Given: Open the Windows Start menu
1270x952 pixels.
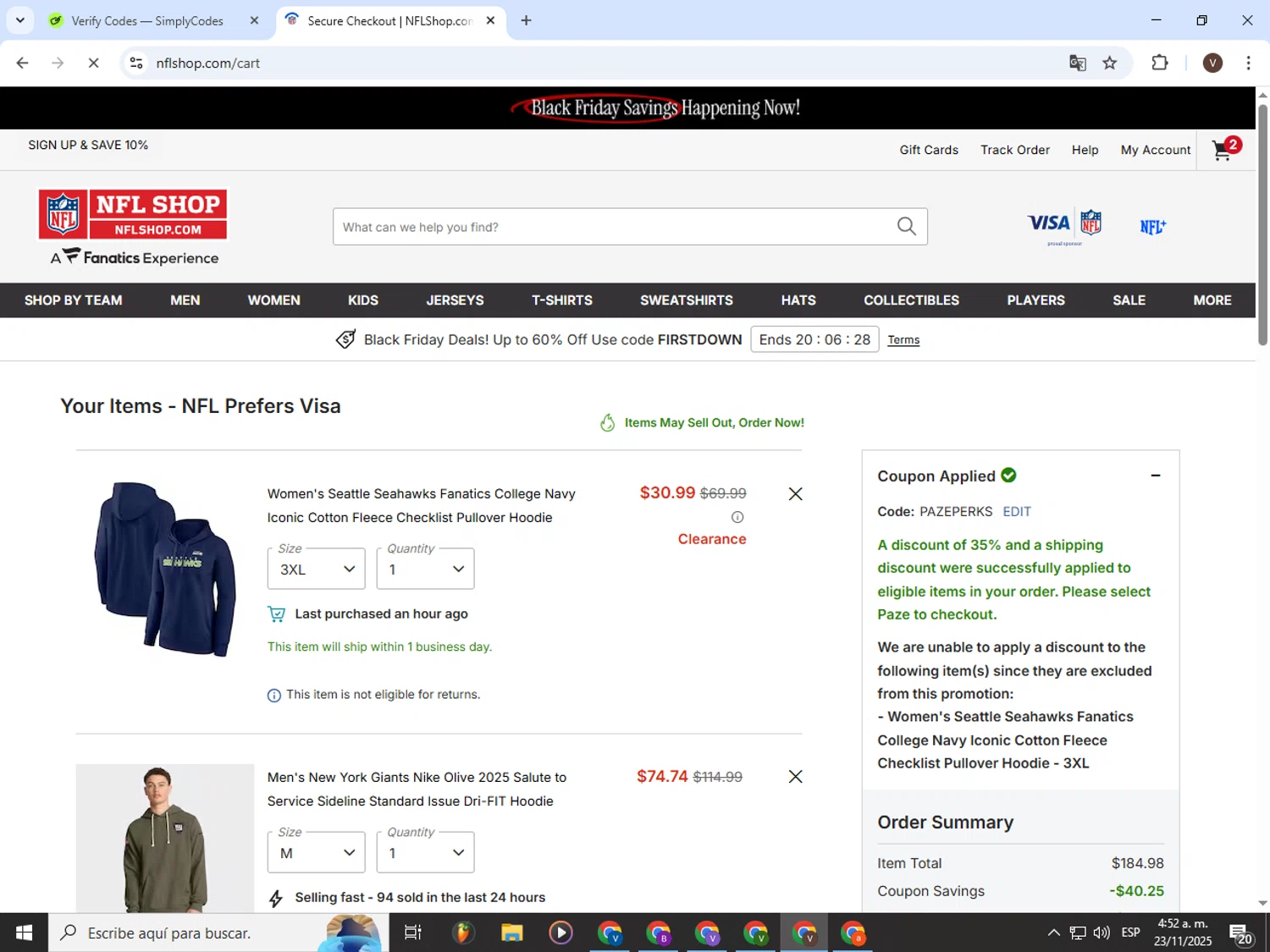Looking at the screenshot, I should [24, 933].
